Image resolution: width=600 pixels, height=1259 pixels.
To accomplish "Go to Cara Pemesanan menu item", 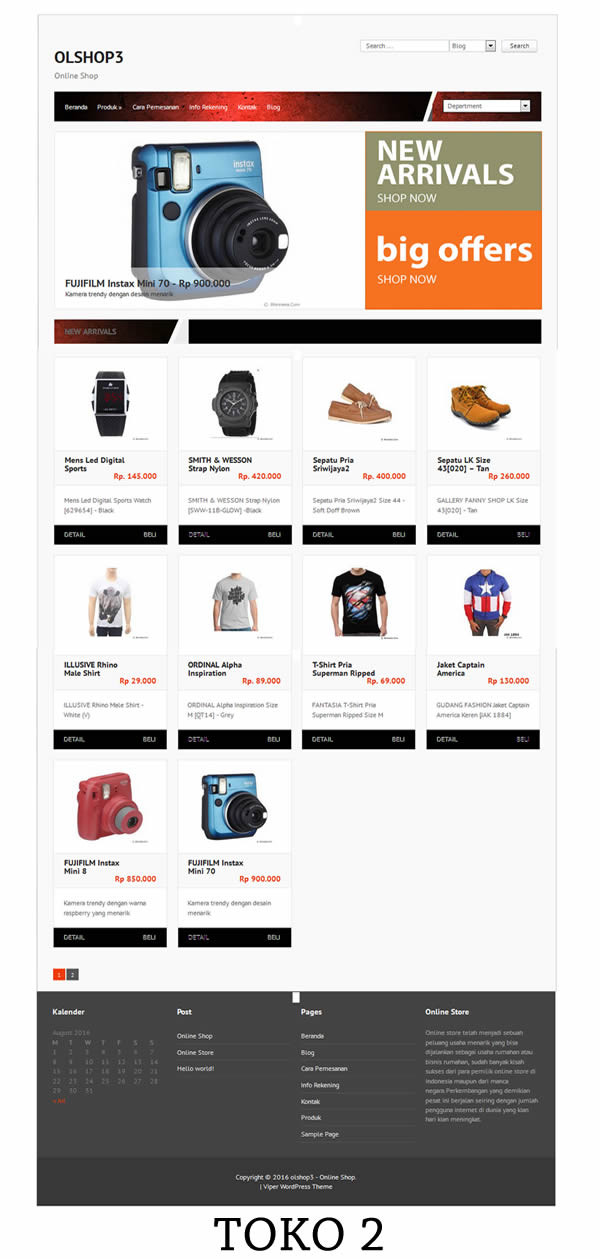I will coord(156,107).
